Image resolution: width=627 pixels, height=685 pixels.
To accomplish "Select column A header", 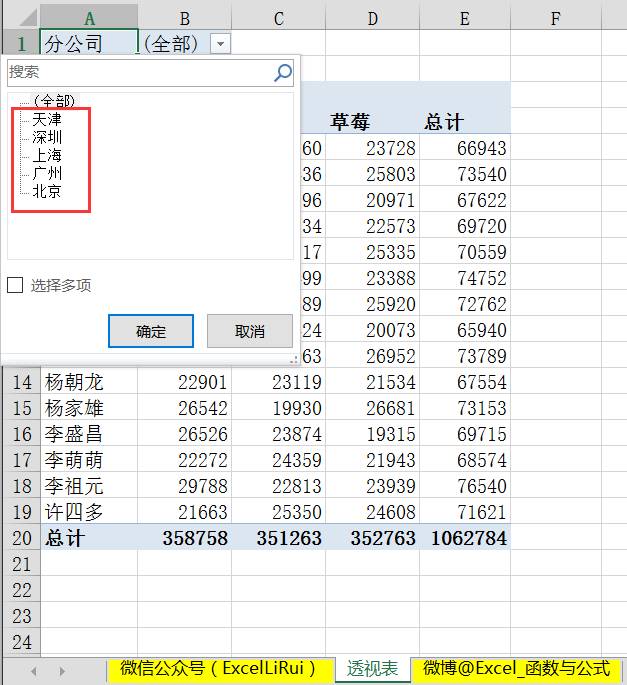I will (89, 18).
